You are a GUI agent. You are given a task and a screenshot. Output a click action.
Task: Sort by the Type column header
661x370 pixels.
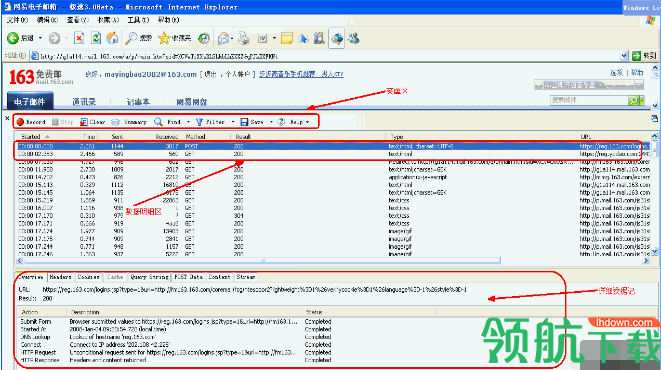481,137
